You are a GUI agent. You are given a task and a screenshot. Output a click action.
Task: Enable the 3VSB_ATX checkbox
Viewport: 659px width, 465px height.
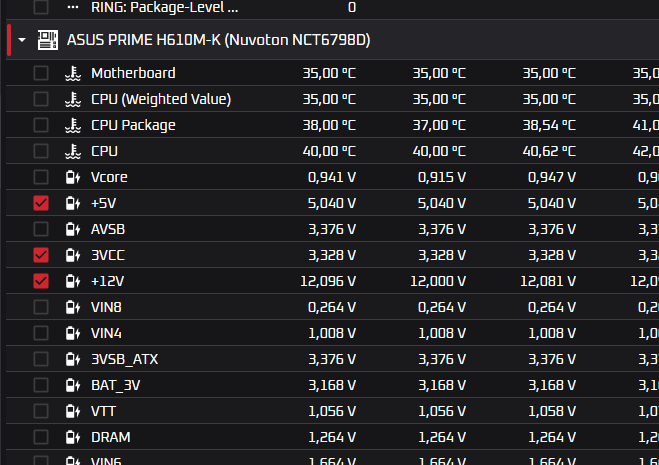[41, 359]
